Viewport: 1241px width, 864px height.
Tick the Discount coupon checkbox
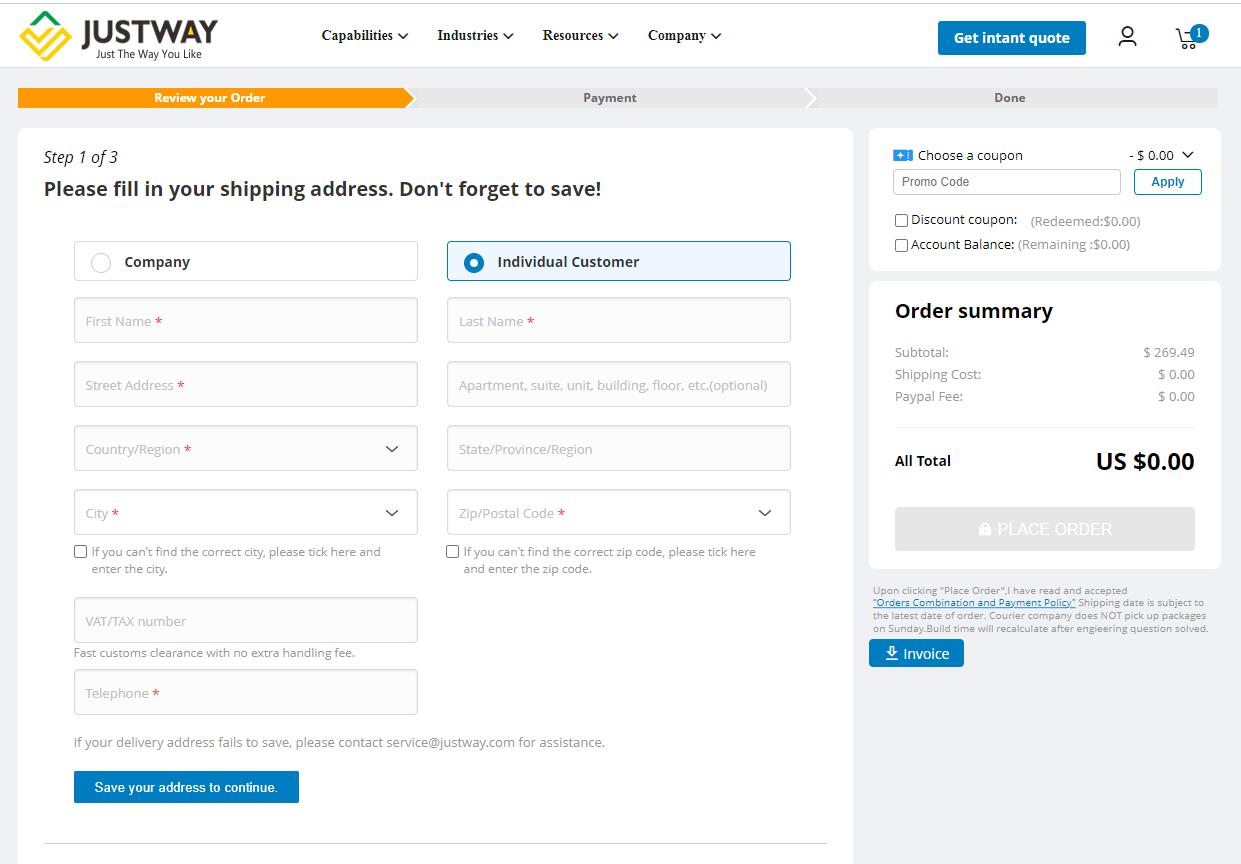(901, 220)
